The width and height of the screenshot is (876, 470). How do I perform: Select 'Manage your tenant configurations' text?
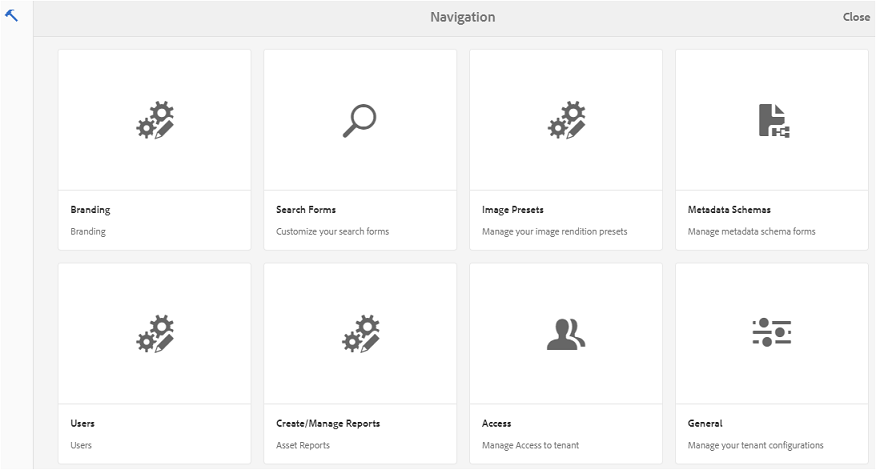[x=755, y=445]
